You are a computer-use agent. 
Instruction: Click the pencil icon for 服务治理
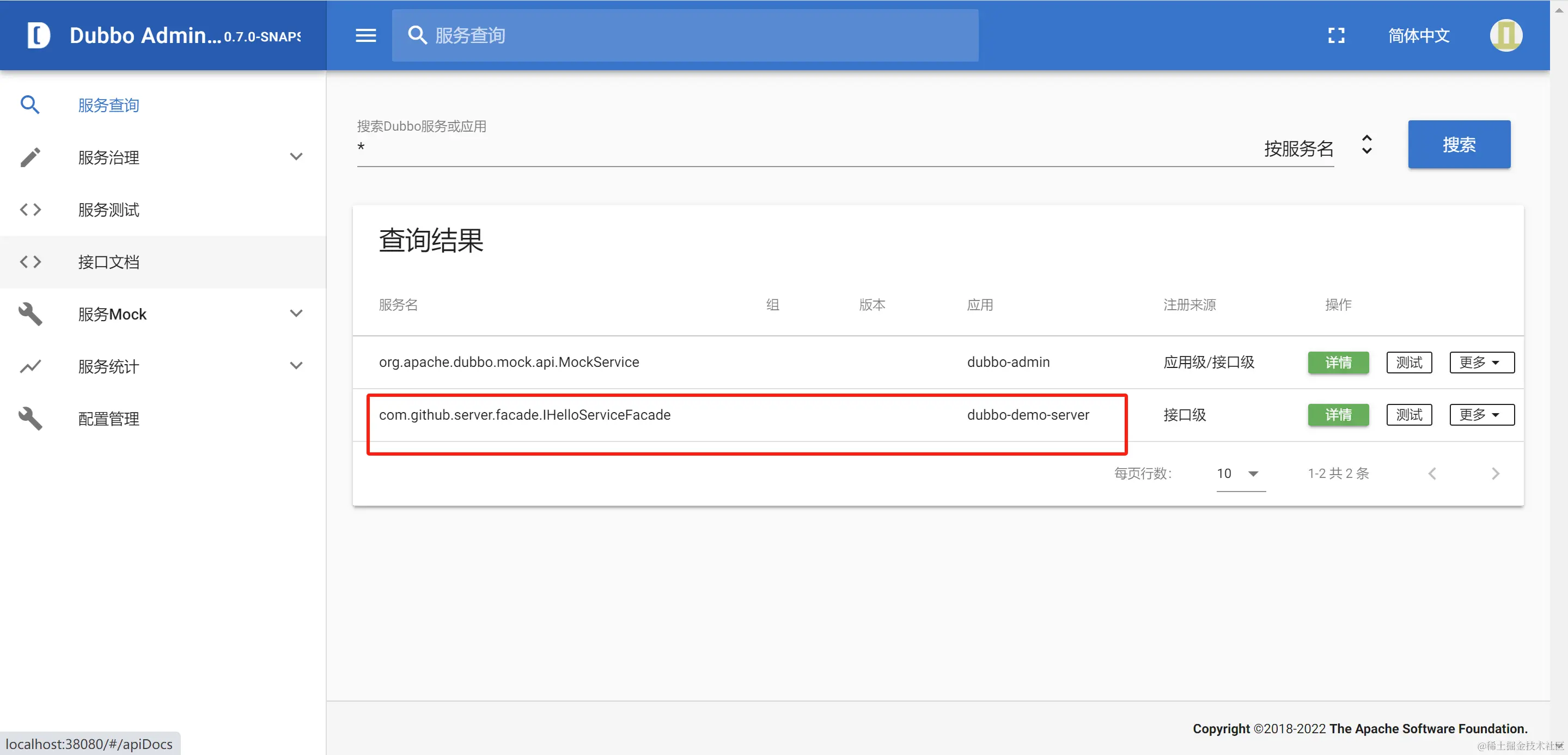point(30,157)
